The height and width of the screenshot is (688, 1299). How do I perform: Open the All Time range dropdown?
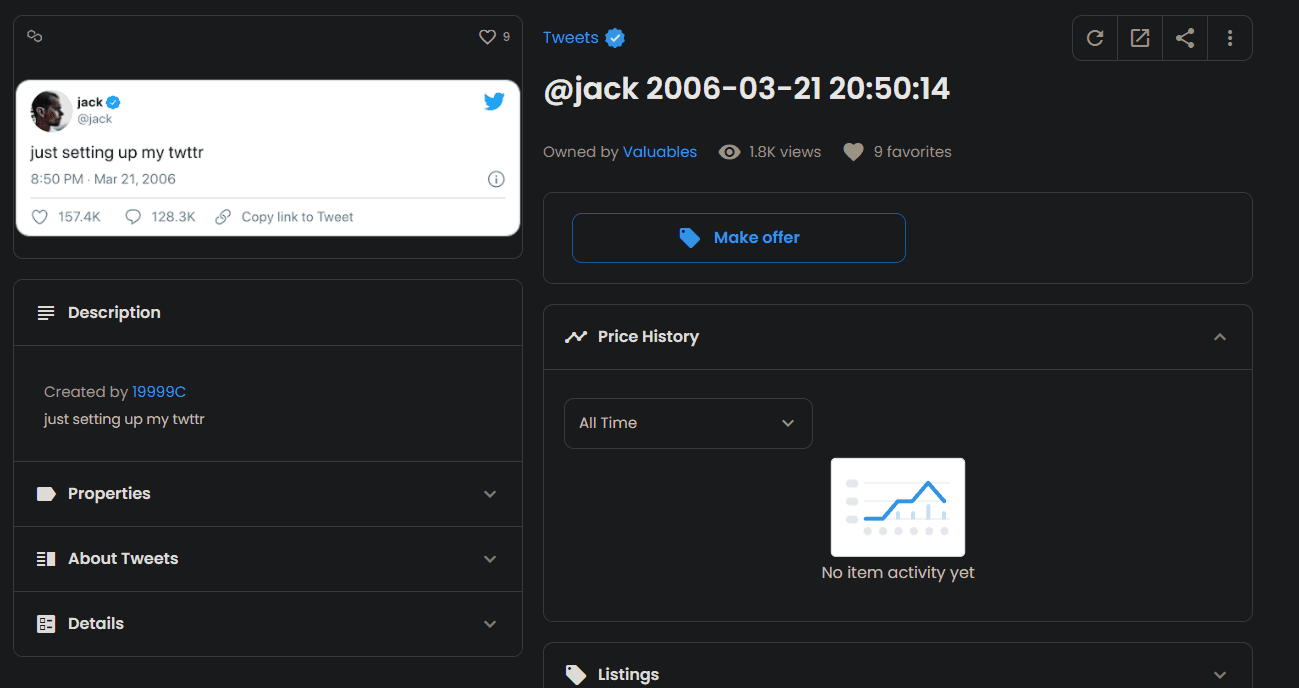tap(688, 423)
